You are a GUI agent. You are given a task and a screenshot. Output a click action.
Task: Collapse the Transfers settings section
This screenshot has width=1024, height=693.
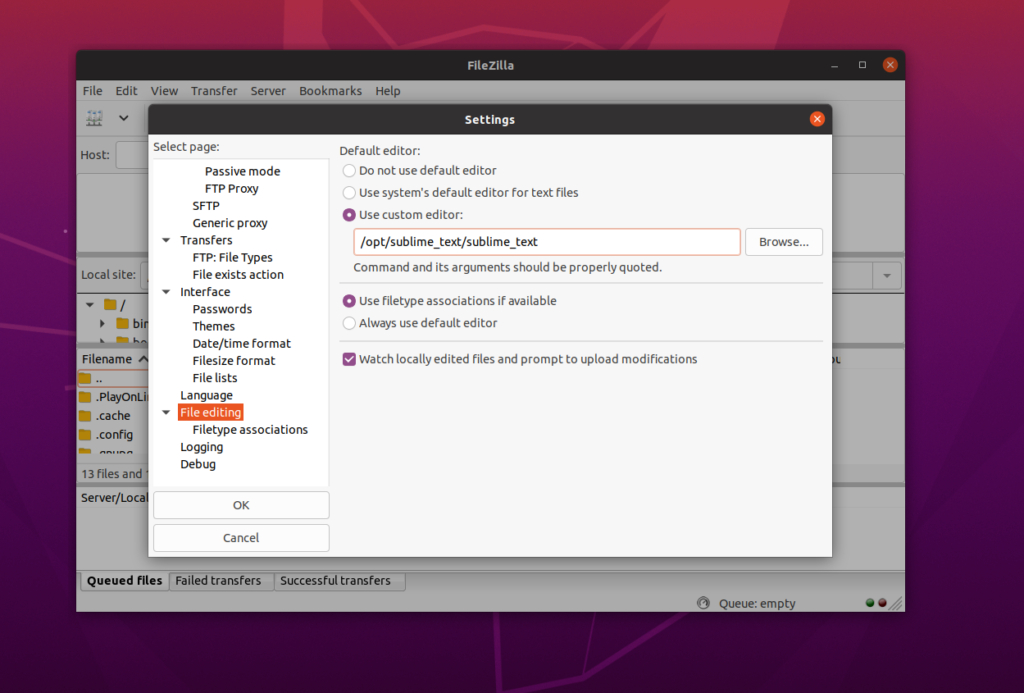tap(165, 239)
